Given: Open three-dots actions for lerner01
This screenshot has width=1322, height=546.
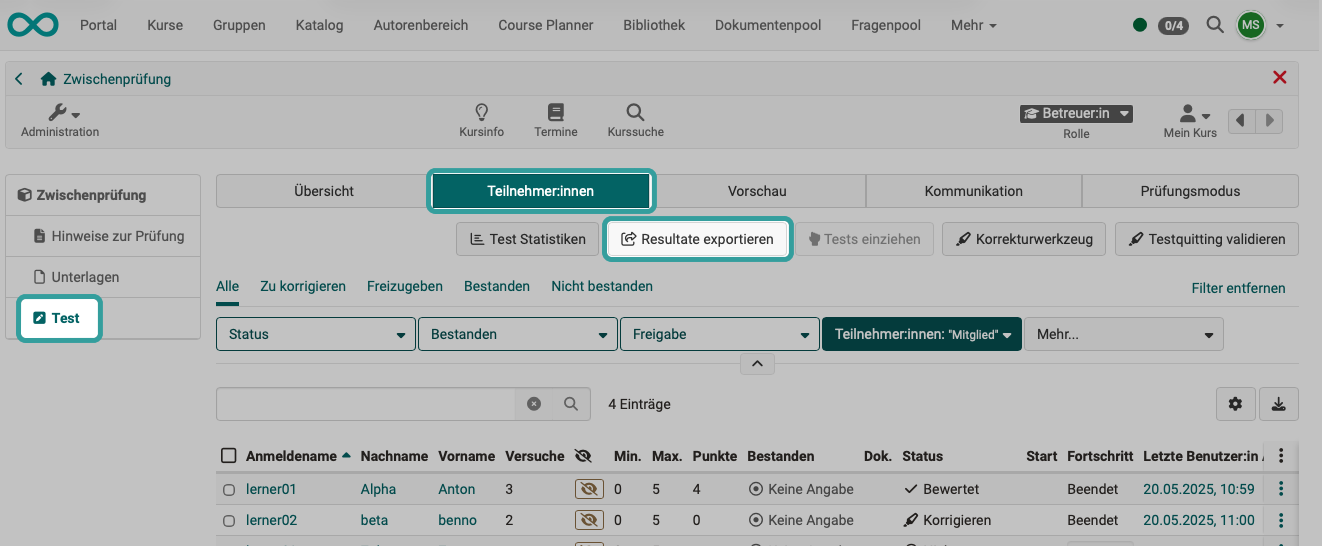Looking at the screenshot, I should [1281, 489].
